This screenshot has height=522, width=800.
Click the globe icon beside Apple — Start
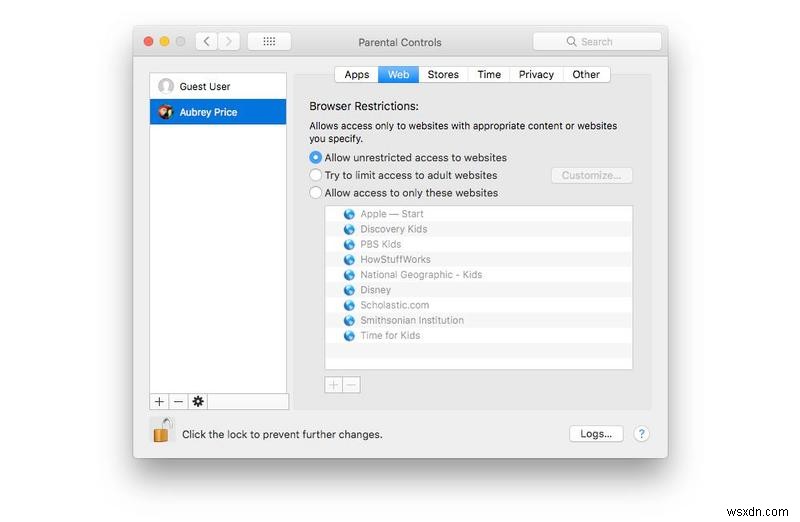[x=349, y=214]
